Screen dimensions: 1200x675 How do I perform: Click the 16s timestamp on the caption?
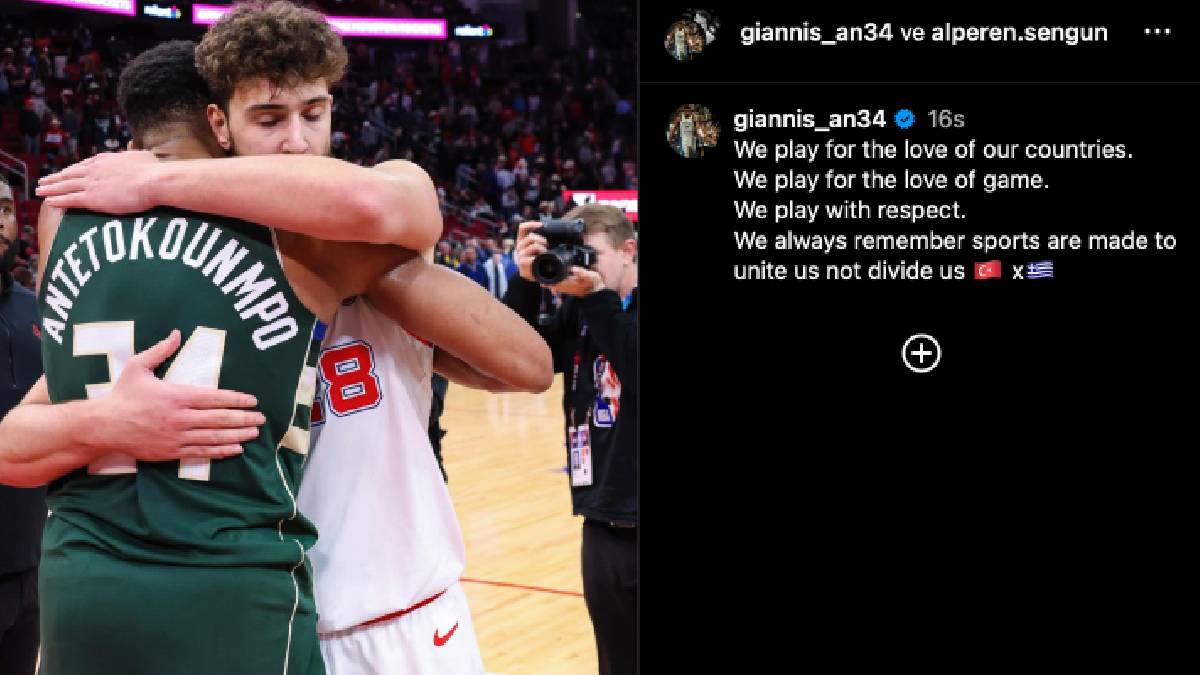click(945, 120)
